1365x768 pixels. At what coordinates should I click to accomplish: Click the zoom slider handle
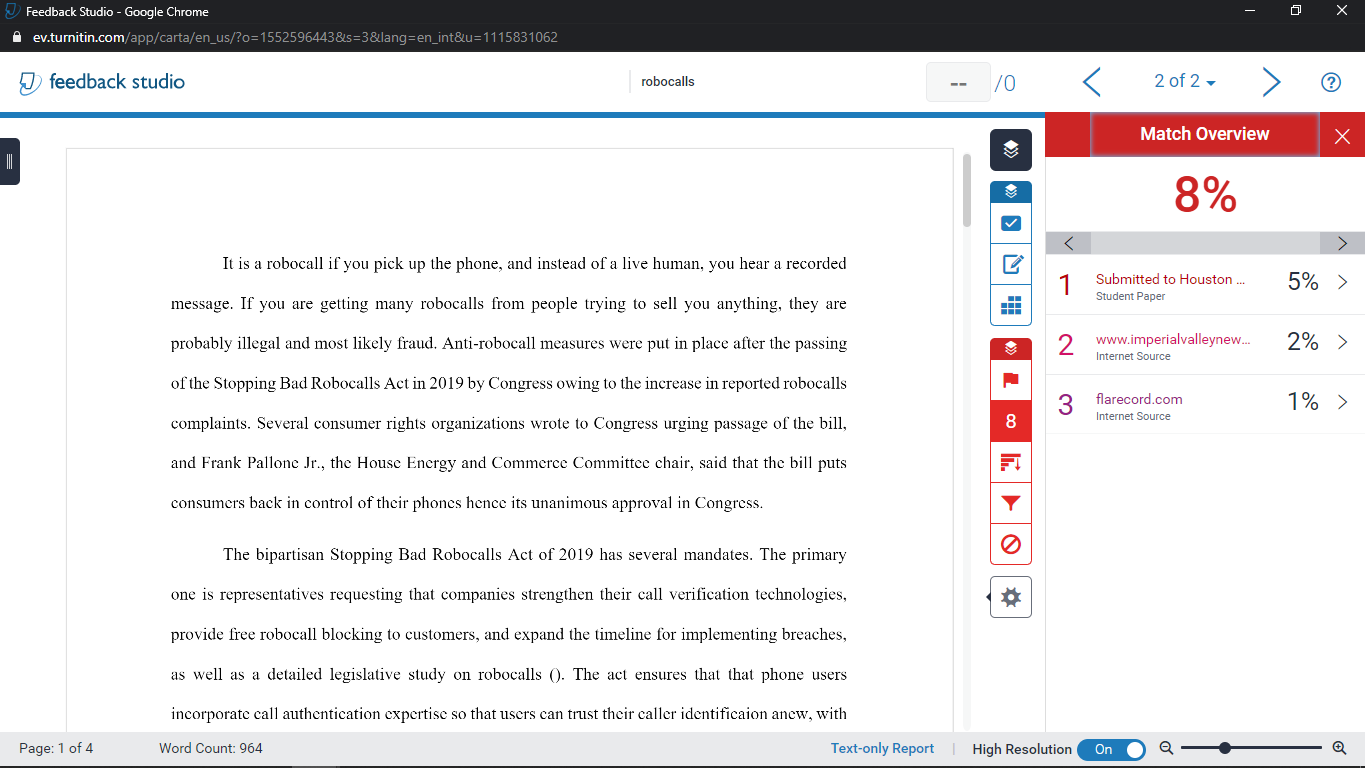(x=1224, y=748)
